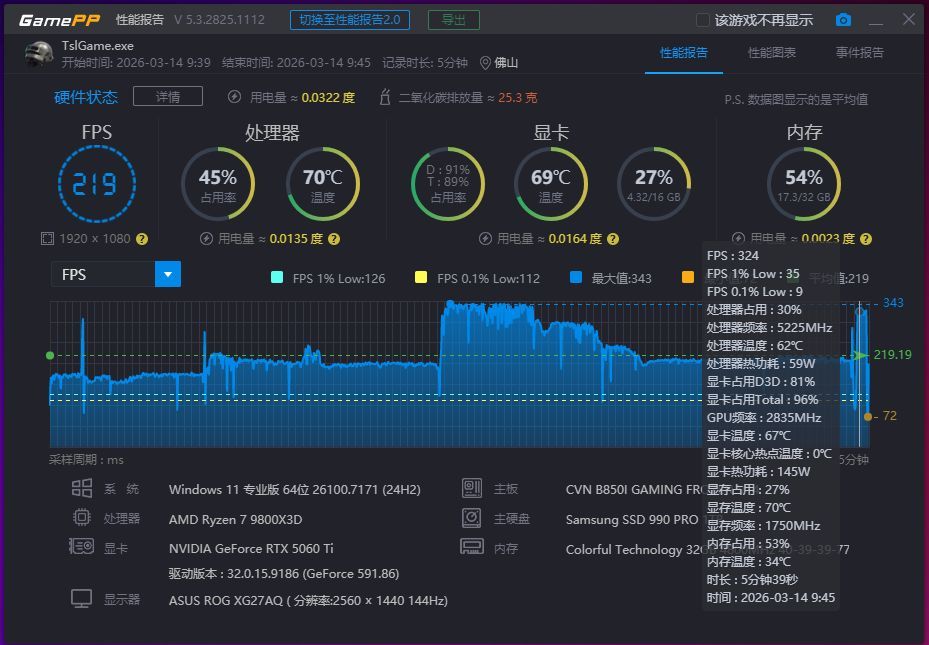Click the FPS 1% Low:126 legend text

click(339, 278)
